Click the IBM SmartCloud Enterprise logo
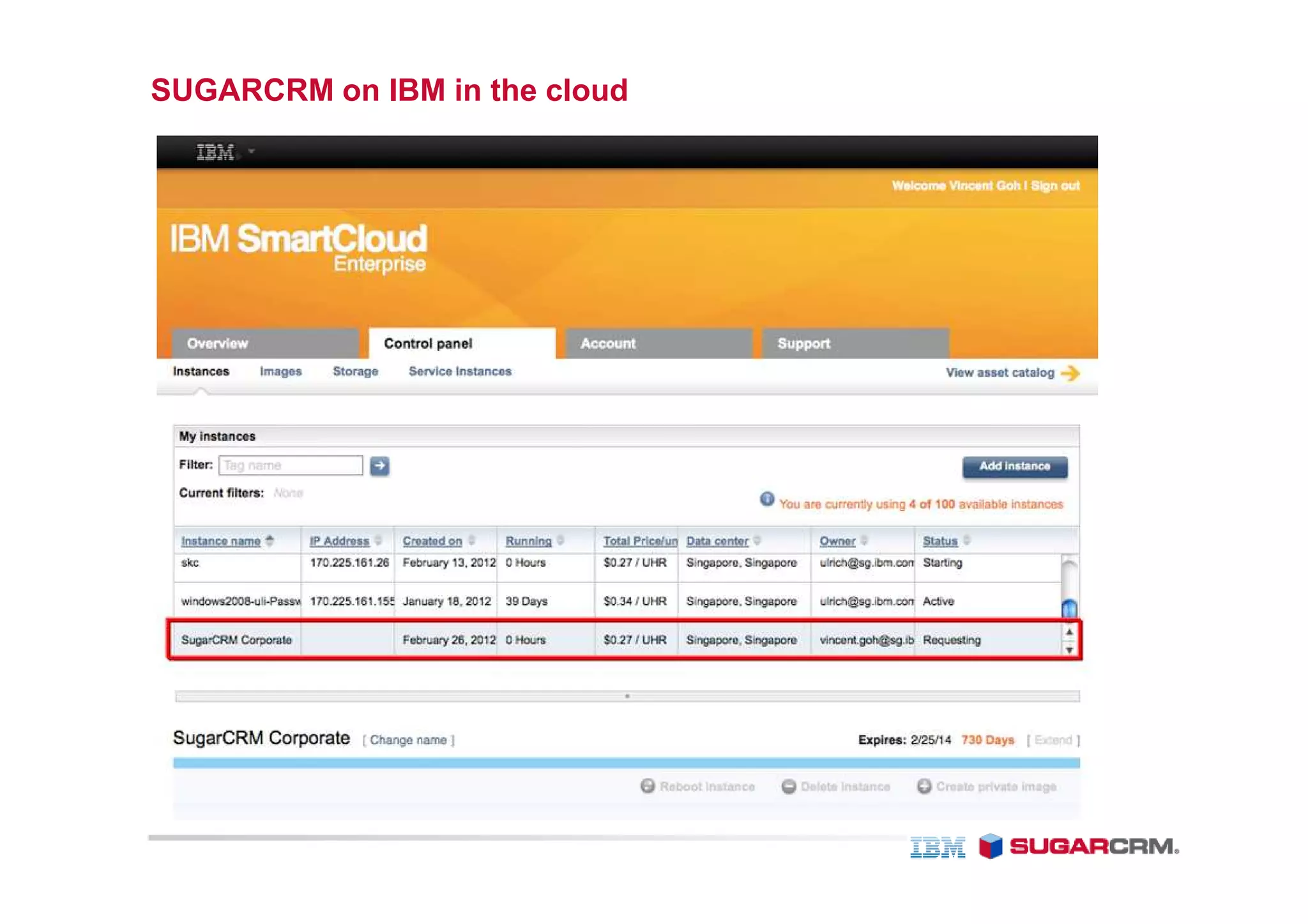 [x=298, y=248]
